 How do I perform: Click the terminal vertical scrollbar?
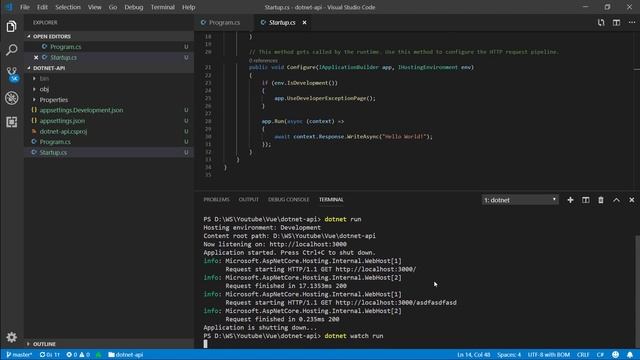[637, 292]
